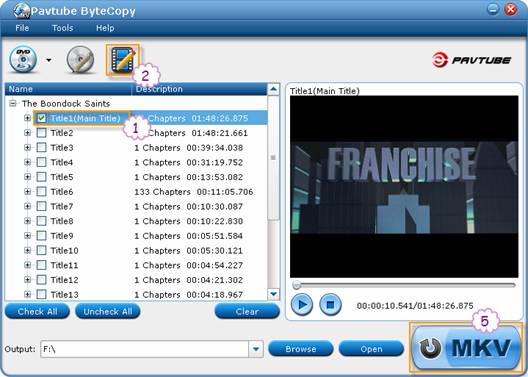Open the film edit pencil tool
The image size is (528, 377).
pyautogui.click(x=123, y=60)
